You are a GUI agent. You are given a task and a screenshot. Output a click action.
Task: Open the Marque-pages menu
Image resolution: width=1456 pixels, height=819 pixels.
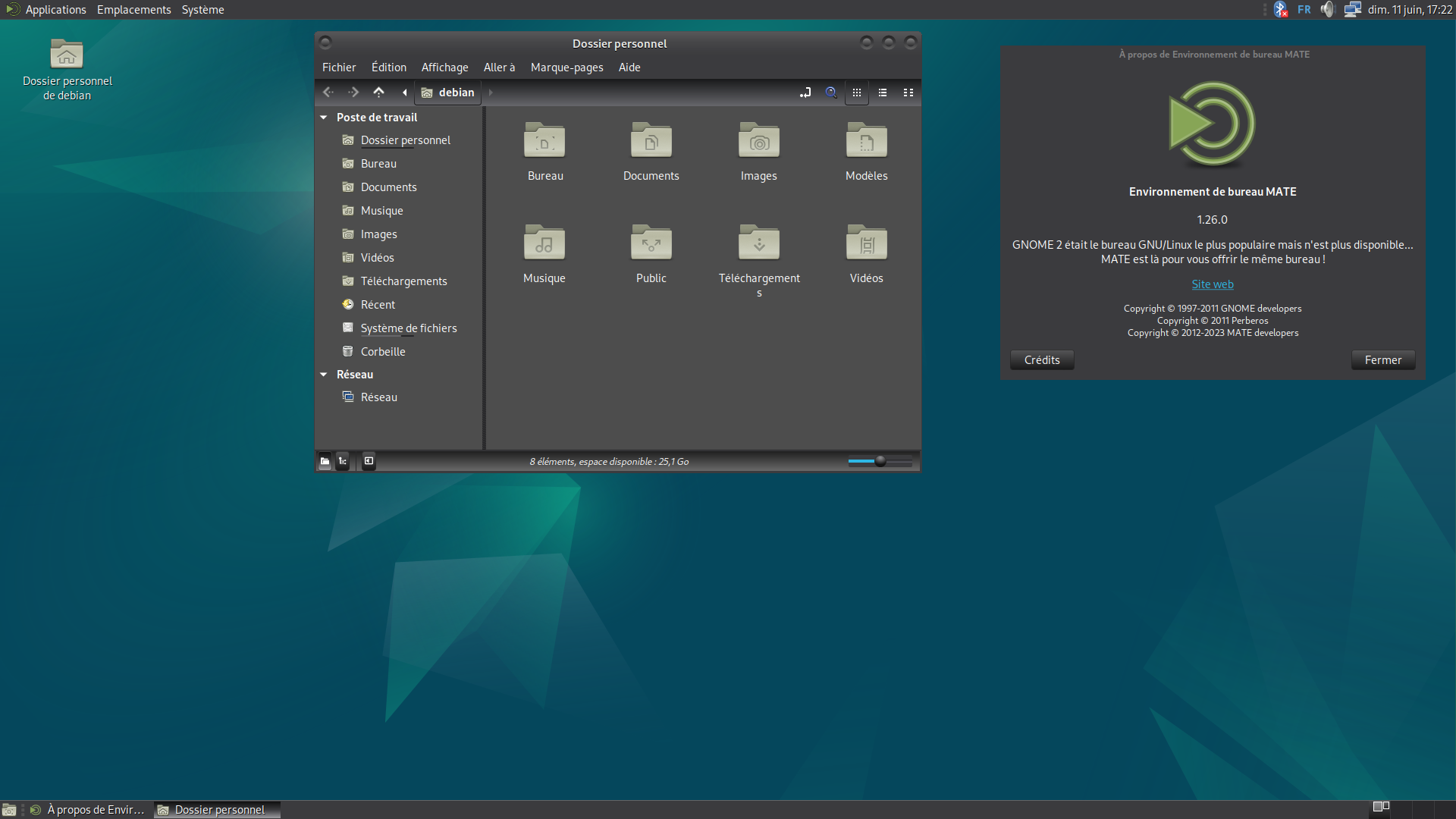coord(566,67)
